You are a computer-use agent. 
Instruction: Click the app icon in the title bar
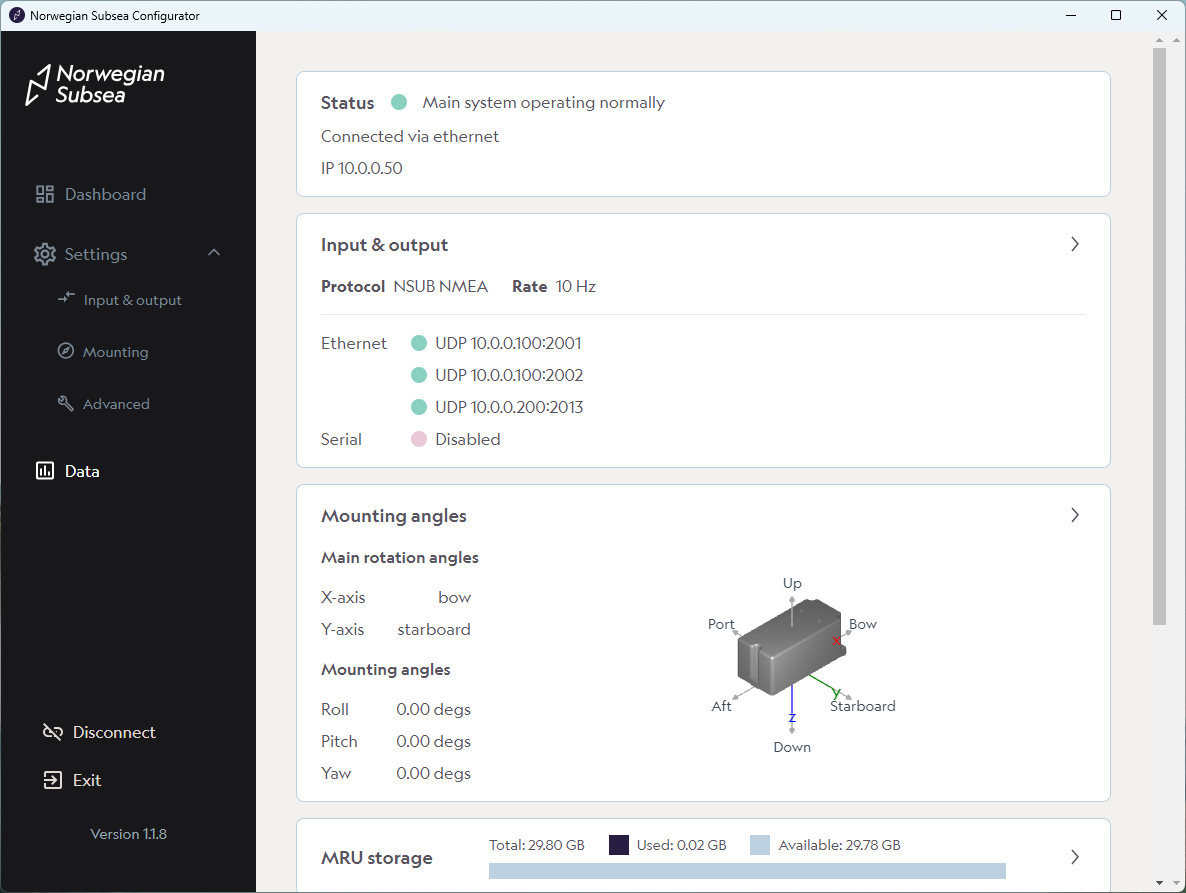[x=16, y=15]
